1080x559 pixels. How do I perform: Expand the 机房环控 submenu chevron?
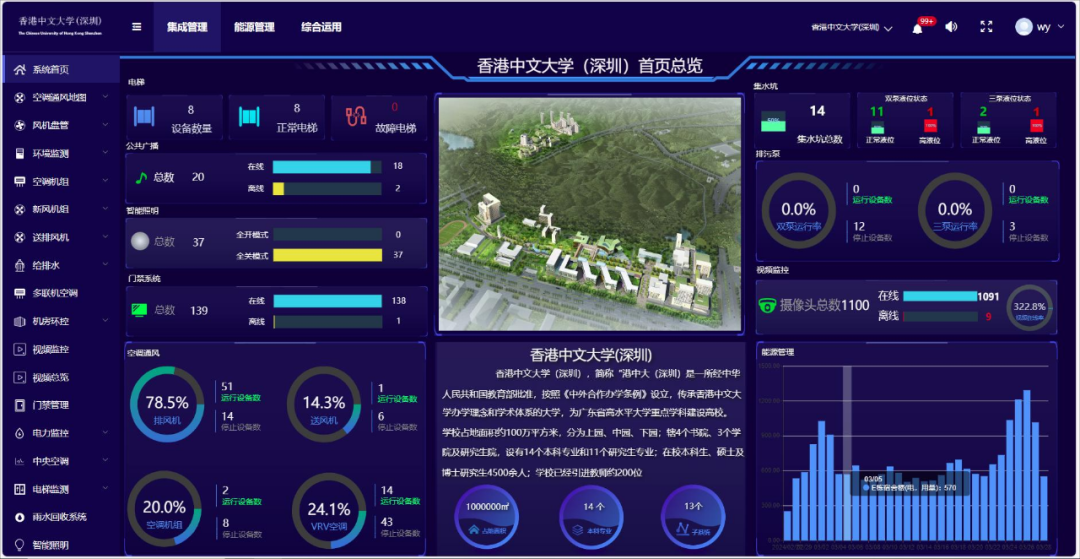point(105,321)
